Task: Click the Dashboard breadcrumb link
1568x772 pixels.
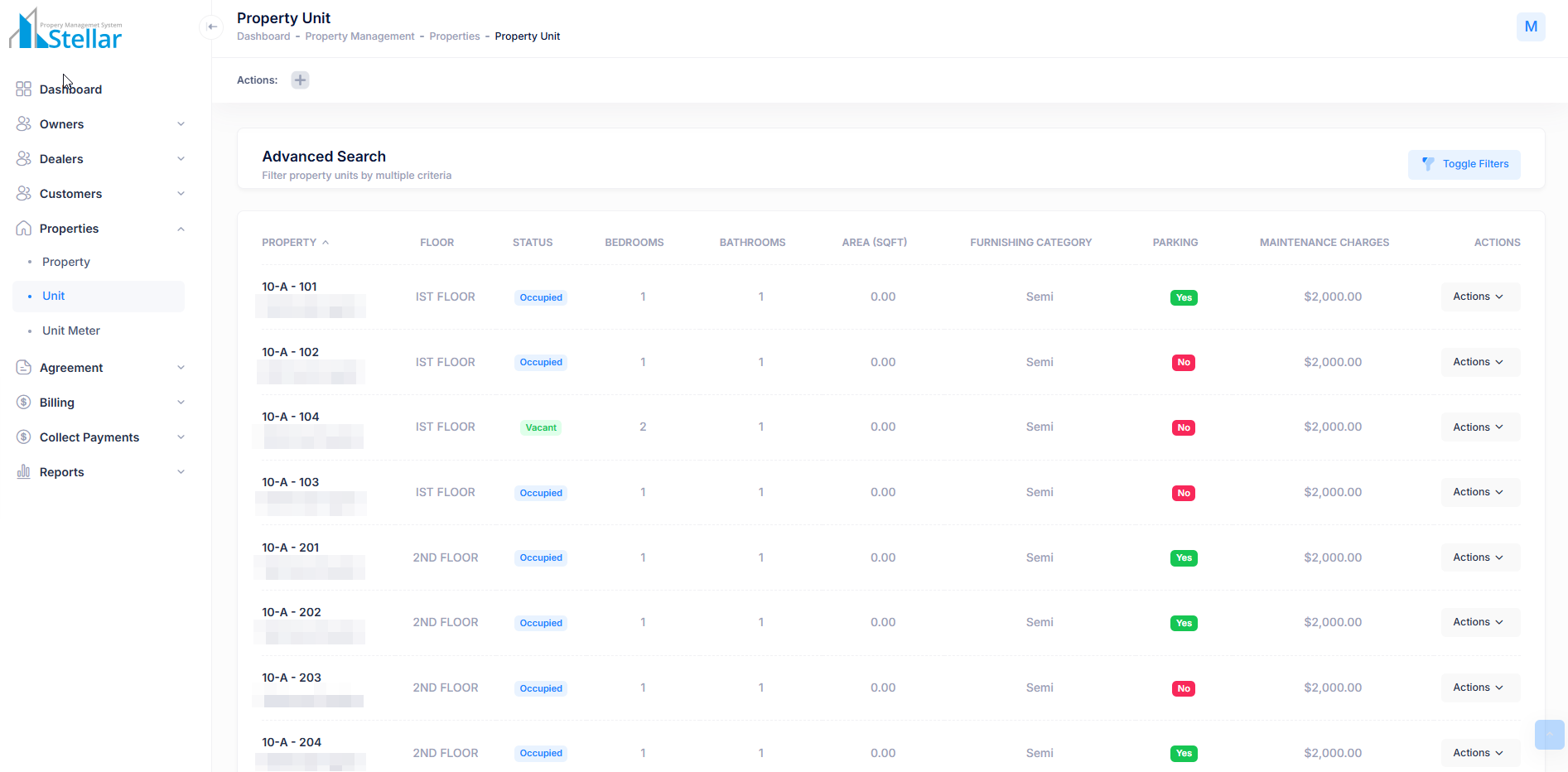Action: pos(263,36)
